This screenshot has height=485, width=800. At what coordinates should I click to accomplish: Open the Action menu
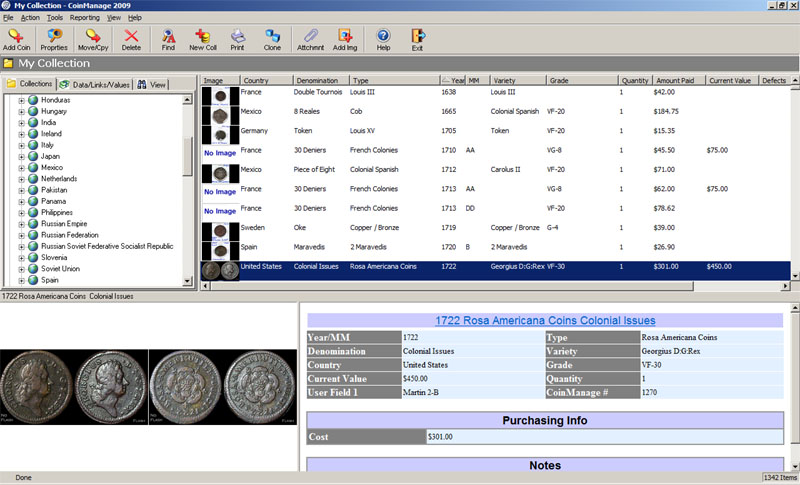(30, 18)
